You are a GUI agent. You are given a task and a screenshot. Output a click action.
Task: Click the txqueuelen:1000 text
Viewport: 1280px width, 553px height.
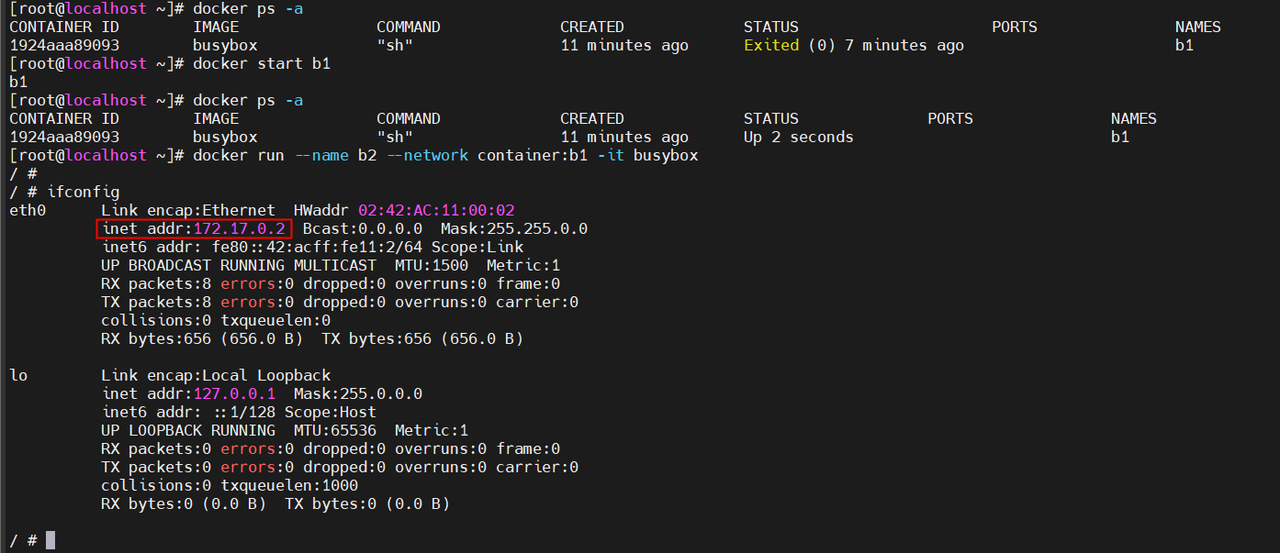click(x=289, y=485)
